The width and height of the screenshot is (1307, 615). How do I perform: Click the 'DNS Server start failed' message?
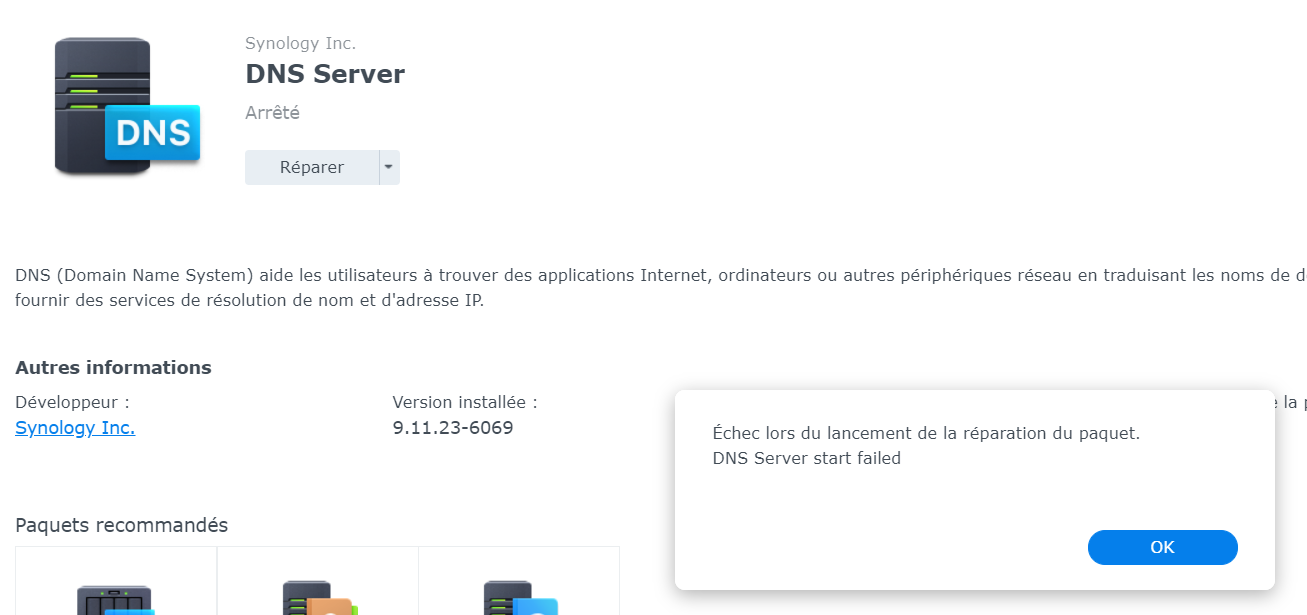807,459
